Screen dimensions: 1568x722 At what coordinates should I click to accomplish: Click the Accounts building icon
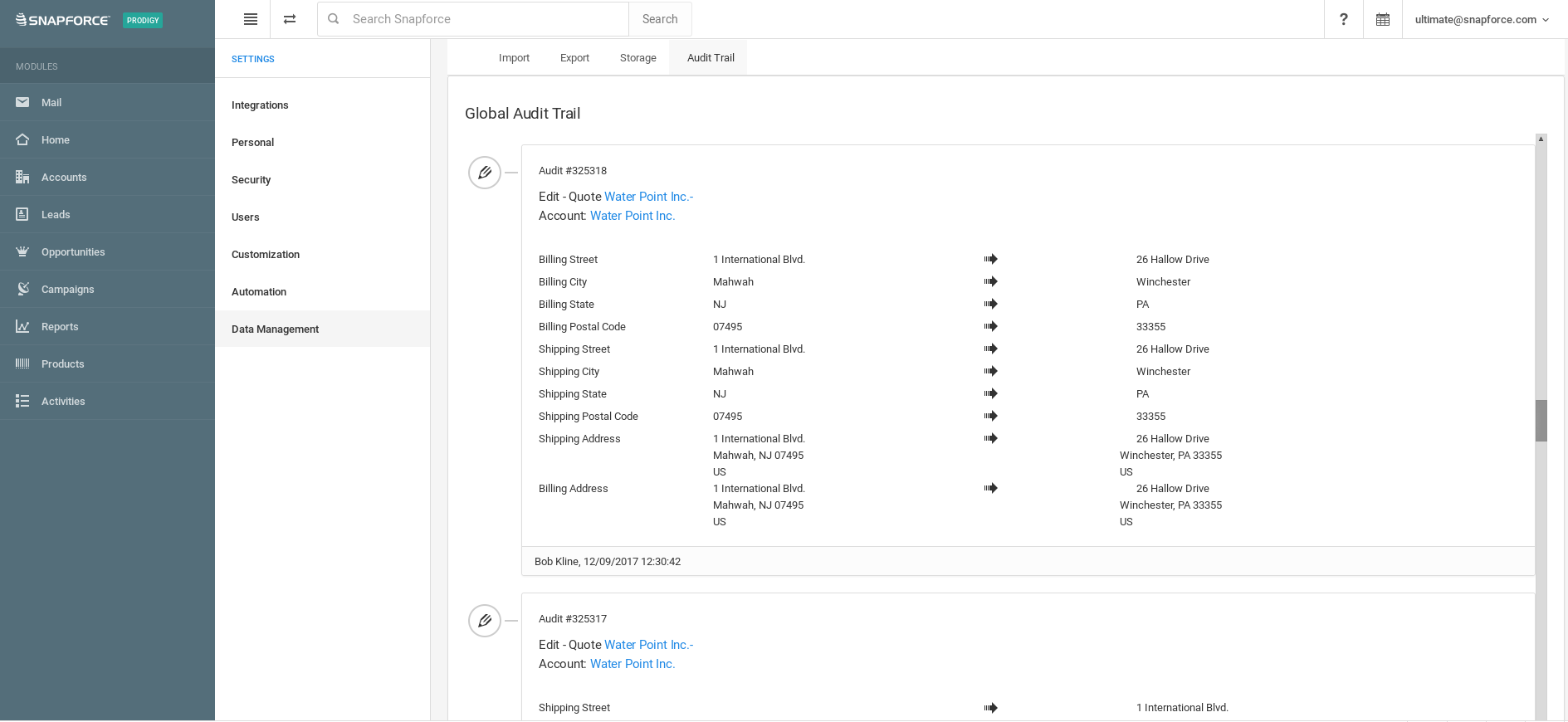(x=22, y=177)
